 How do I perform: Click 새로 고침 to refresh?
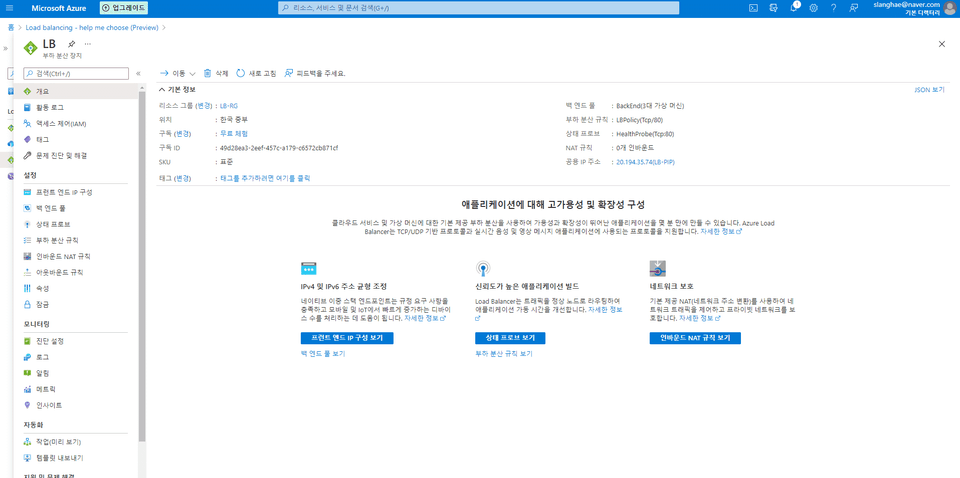(x=256, y=73)
